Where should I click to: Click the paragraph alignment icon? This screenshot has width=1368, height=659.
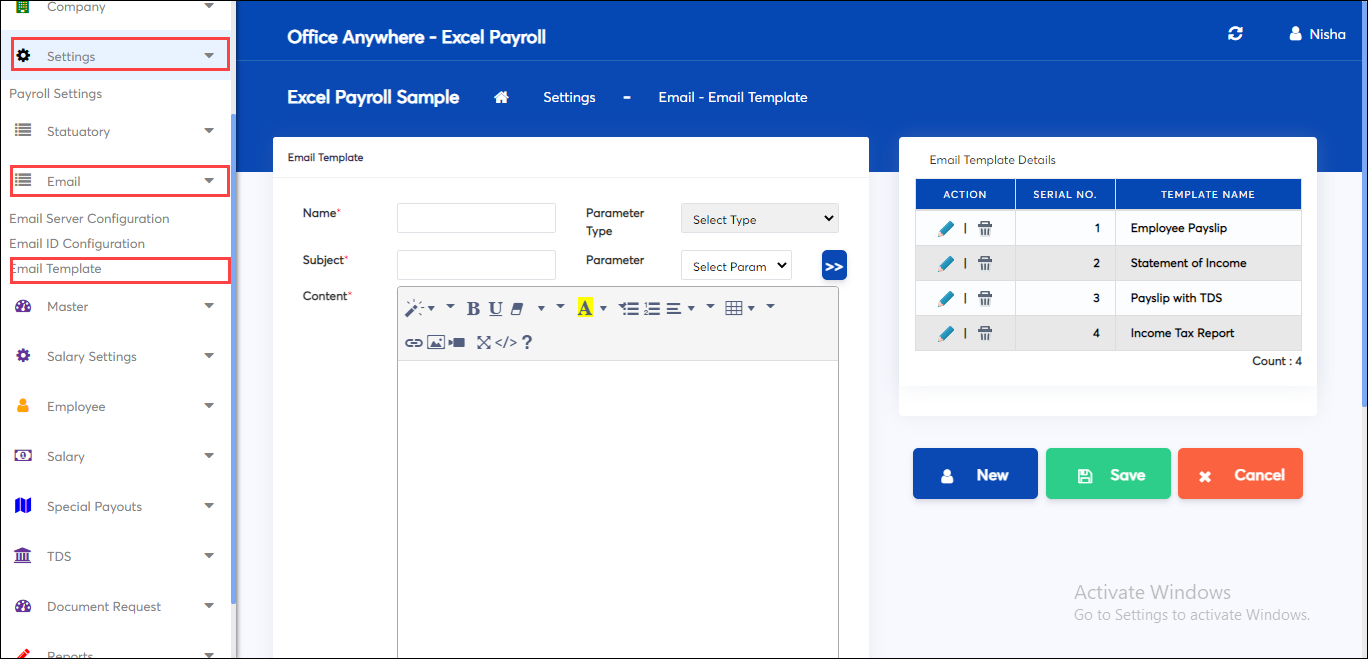point(674,308)
